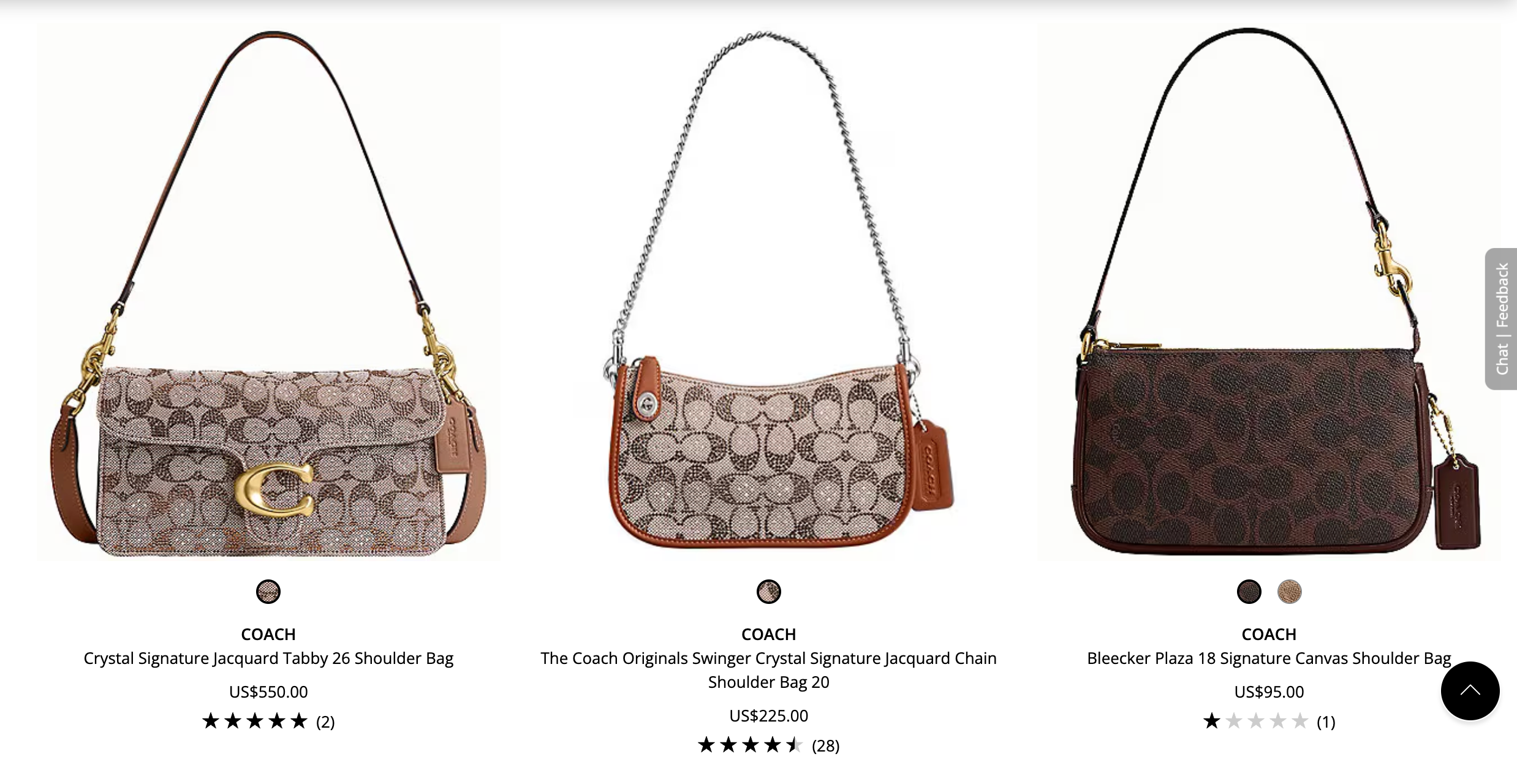Open the Swinger Chain Shoulder Bag image
Image resolution: width=1517 pixels, height=784 pixels.
[x=769, y=293]
